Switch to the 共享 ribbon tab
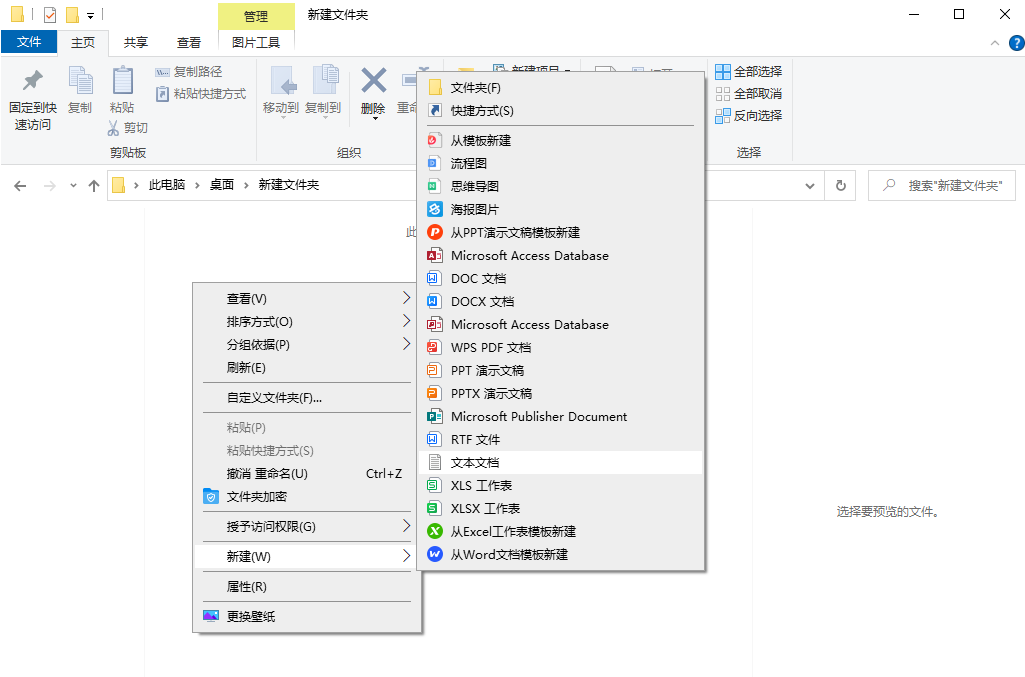 click(x=136, y=42)
